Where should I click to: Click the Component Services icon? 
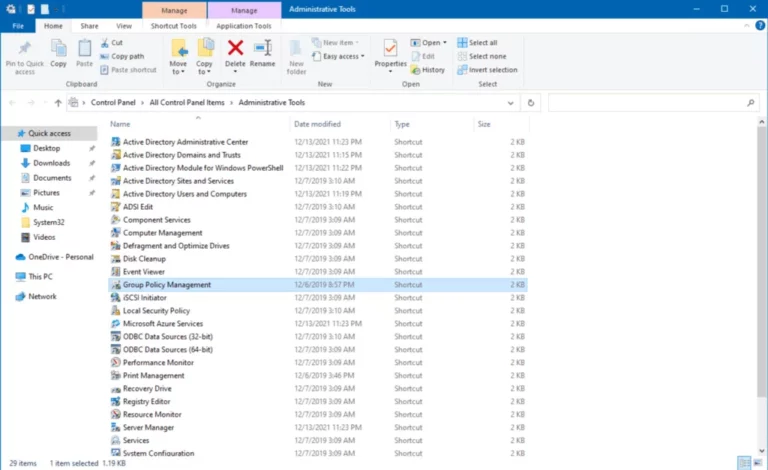coord(116,220)
